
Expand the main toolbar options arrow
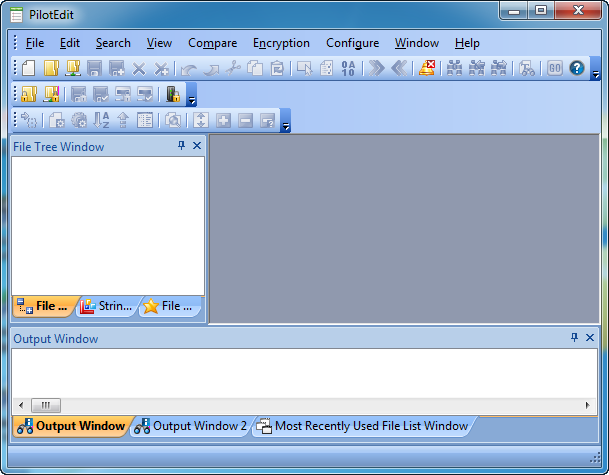596,74
